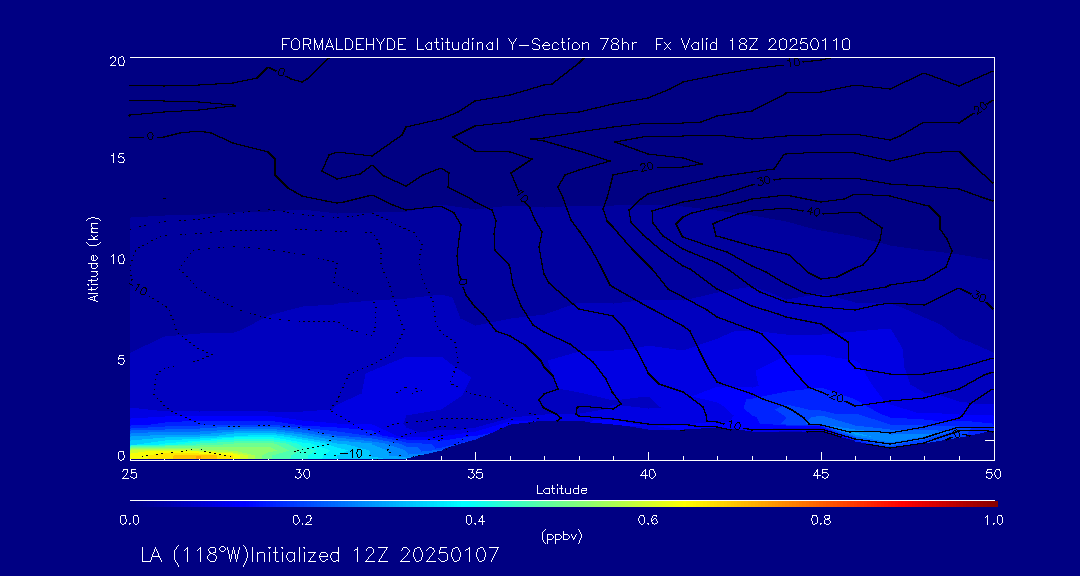Click the '(ppbv)' units label
Screen dimensions: 1080x576
pyautogui.click(x=562, y=537)
